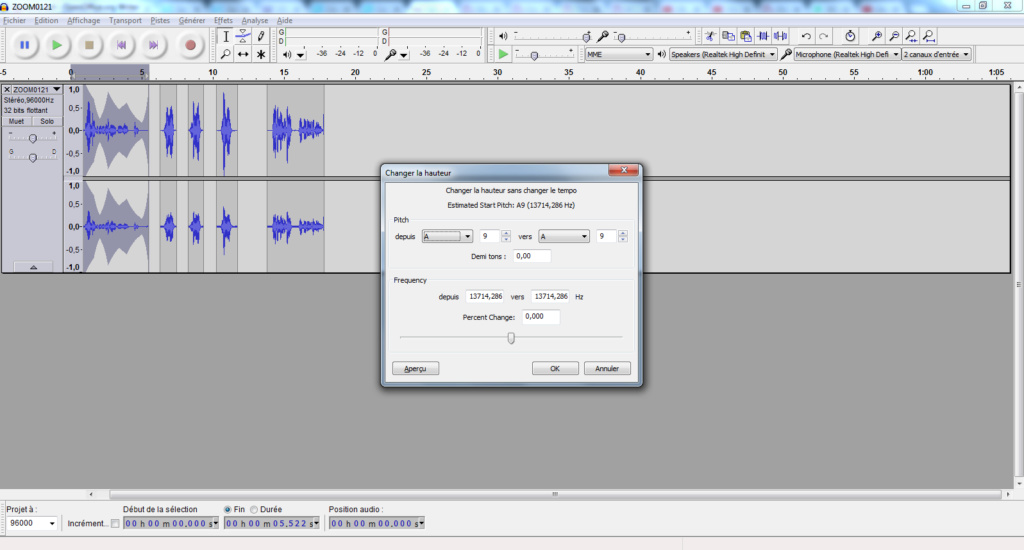Click the Fit Project zoom icon
Viewport: 1024px width, 550px height.
coord(929,36)
